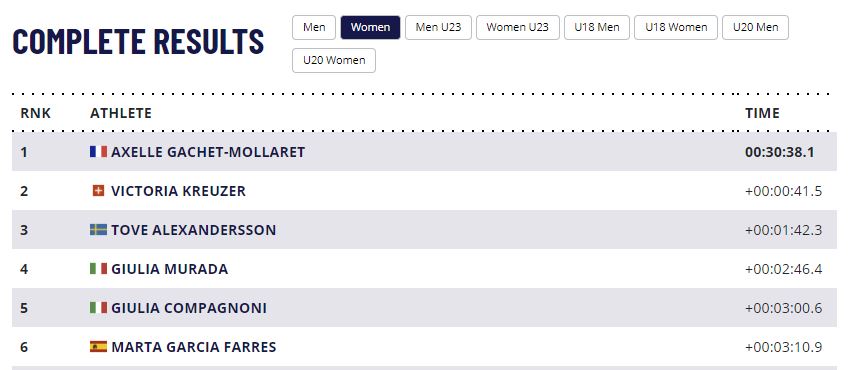Choose the U20 Women filter
The width and height of the screenshot is (849, 370).
tap(334, 60)
